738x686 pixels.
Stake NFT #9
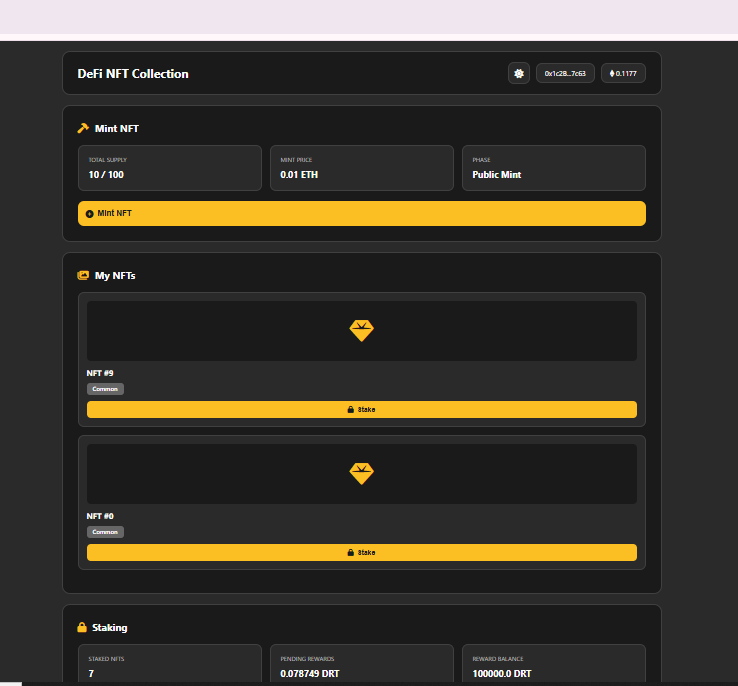tap(361, 409)
